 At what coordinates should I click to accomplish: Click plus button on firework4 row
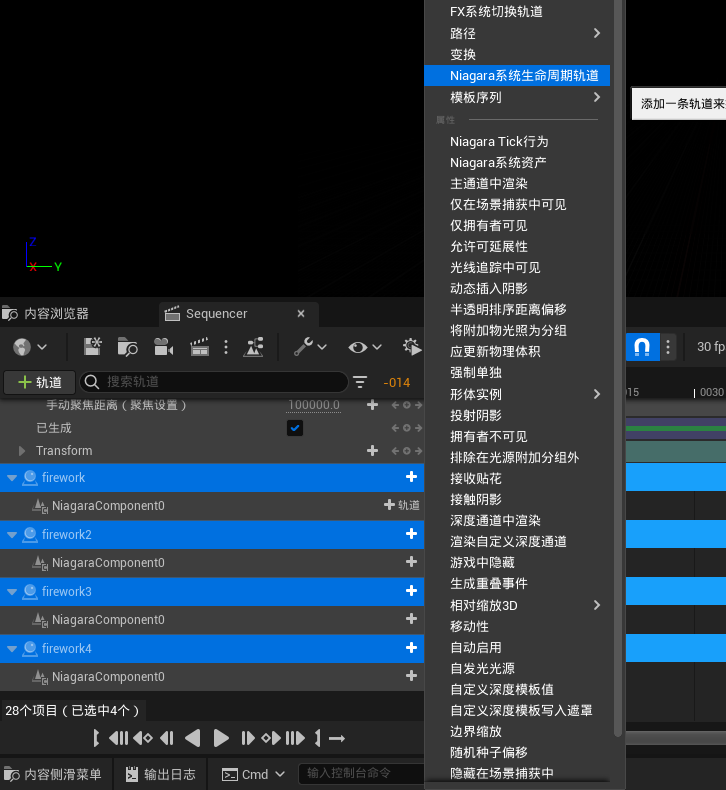point(411,647)
